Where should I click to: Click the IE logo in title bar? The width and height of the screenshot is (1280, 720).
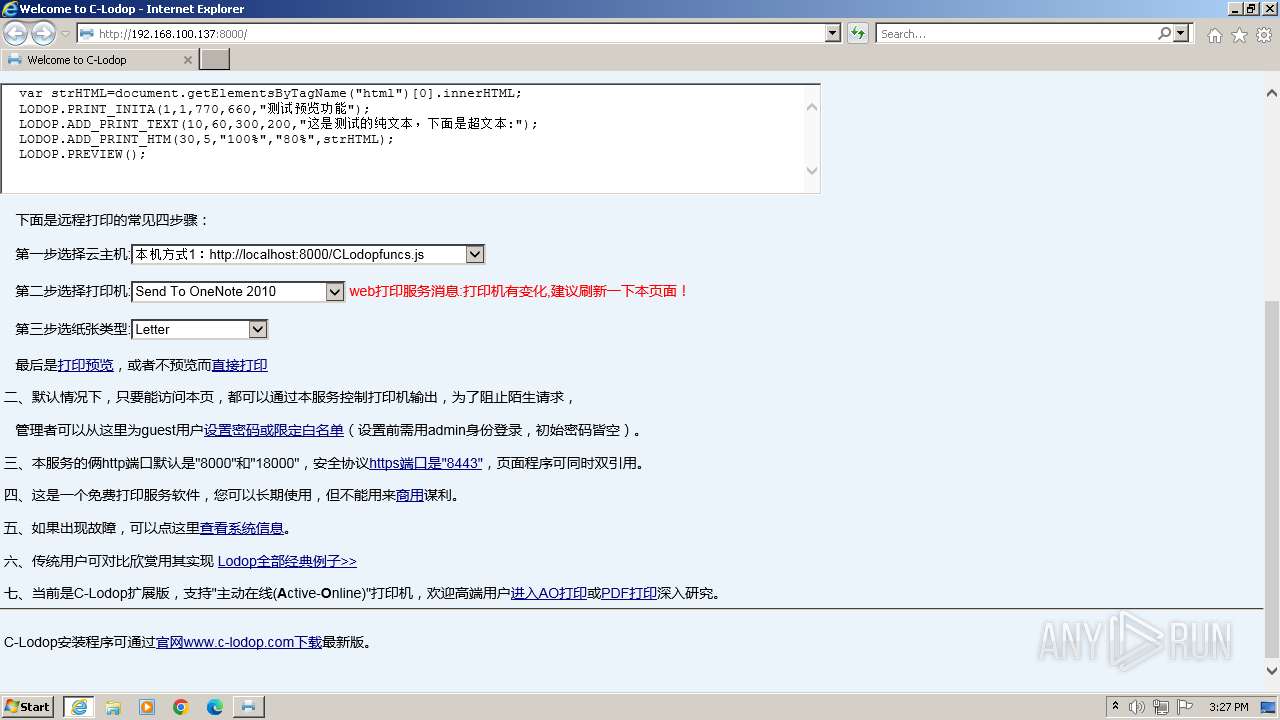click(x=9, y=9)
